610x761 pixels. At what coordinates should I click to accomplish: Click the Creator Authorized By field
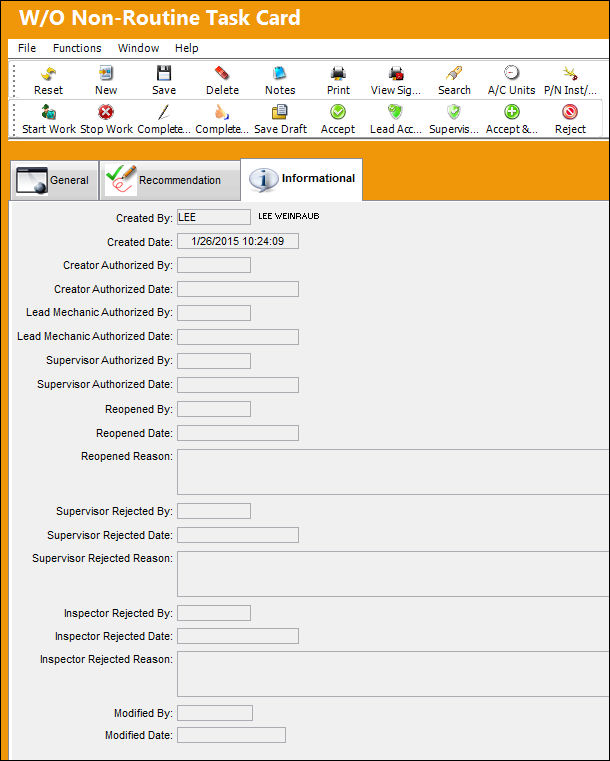(214, 265)
